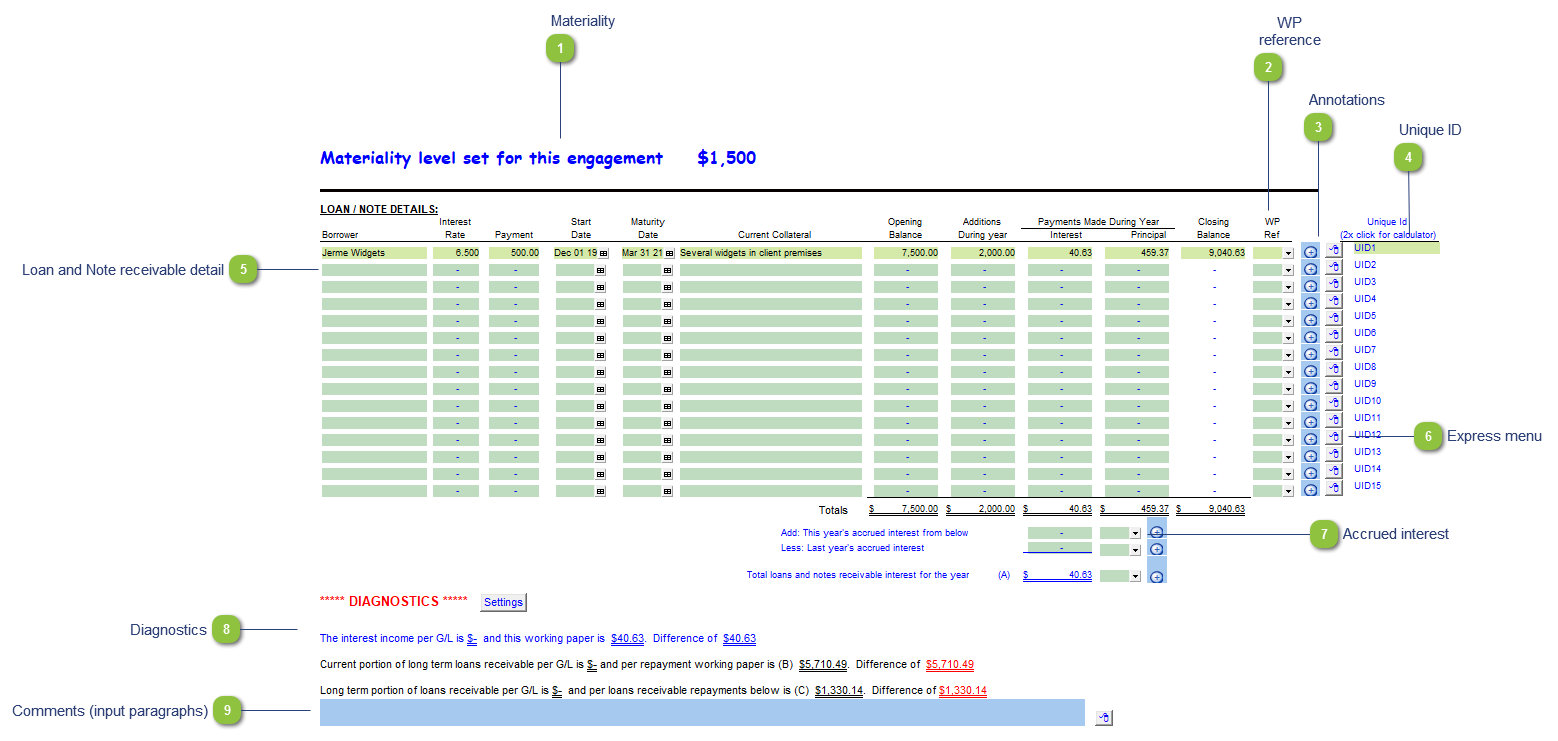The width and height of the screenshot is (1558, 741).
Task: Add an annotation on the UID15 row
Action: [1310, 491]
